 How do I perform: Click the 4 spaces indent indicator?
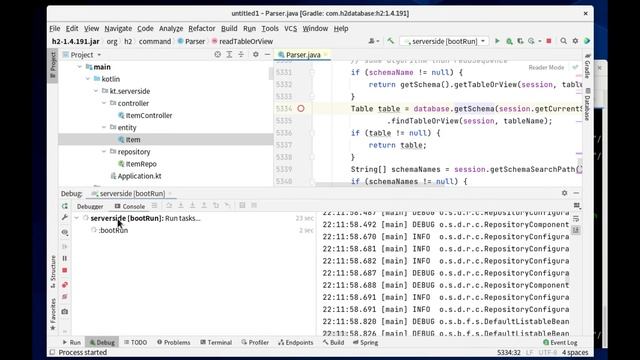pyautogui.click(x=575, y=352)
